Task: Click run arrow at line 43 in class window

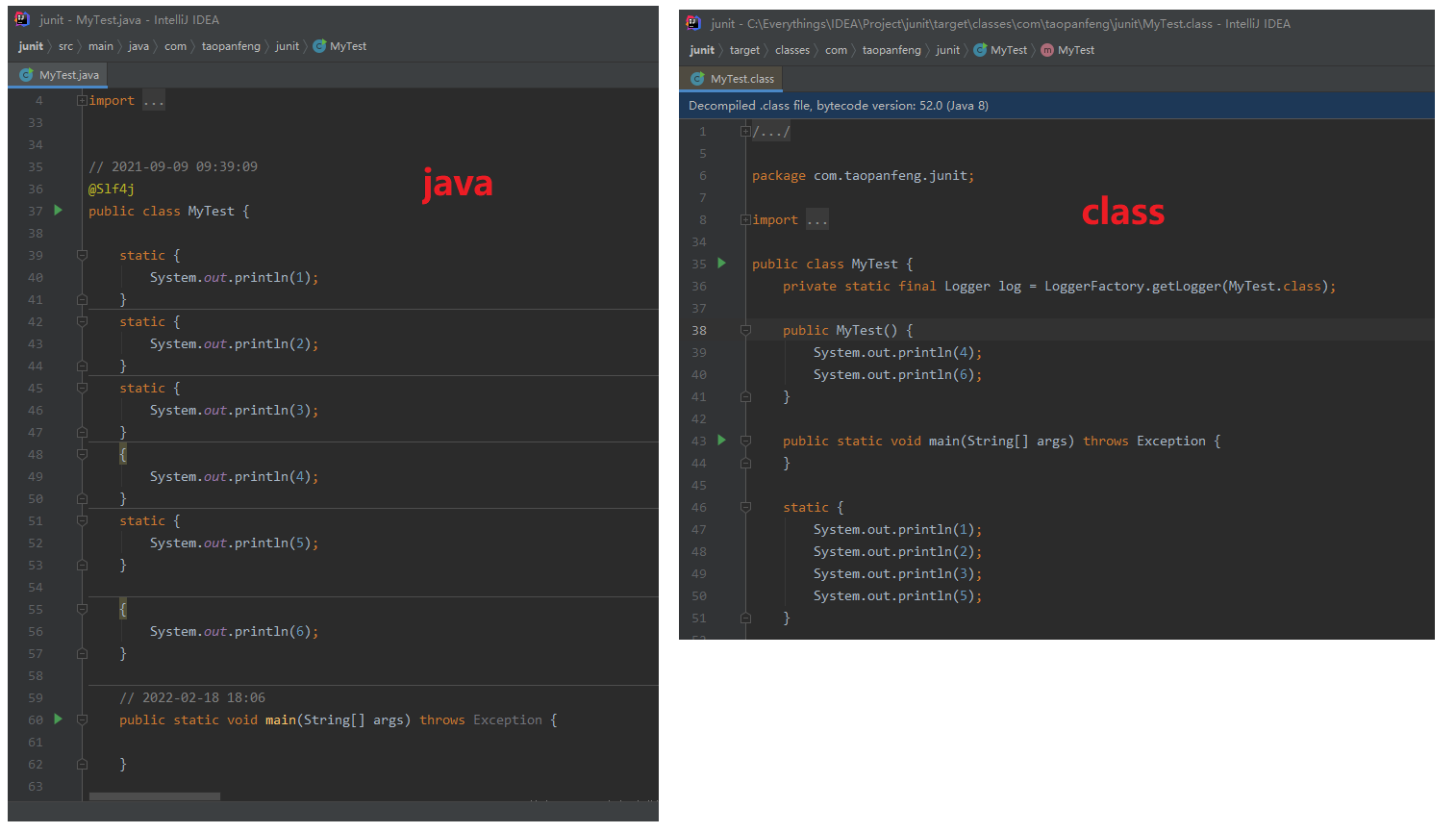Action: point(722,441)
